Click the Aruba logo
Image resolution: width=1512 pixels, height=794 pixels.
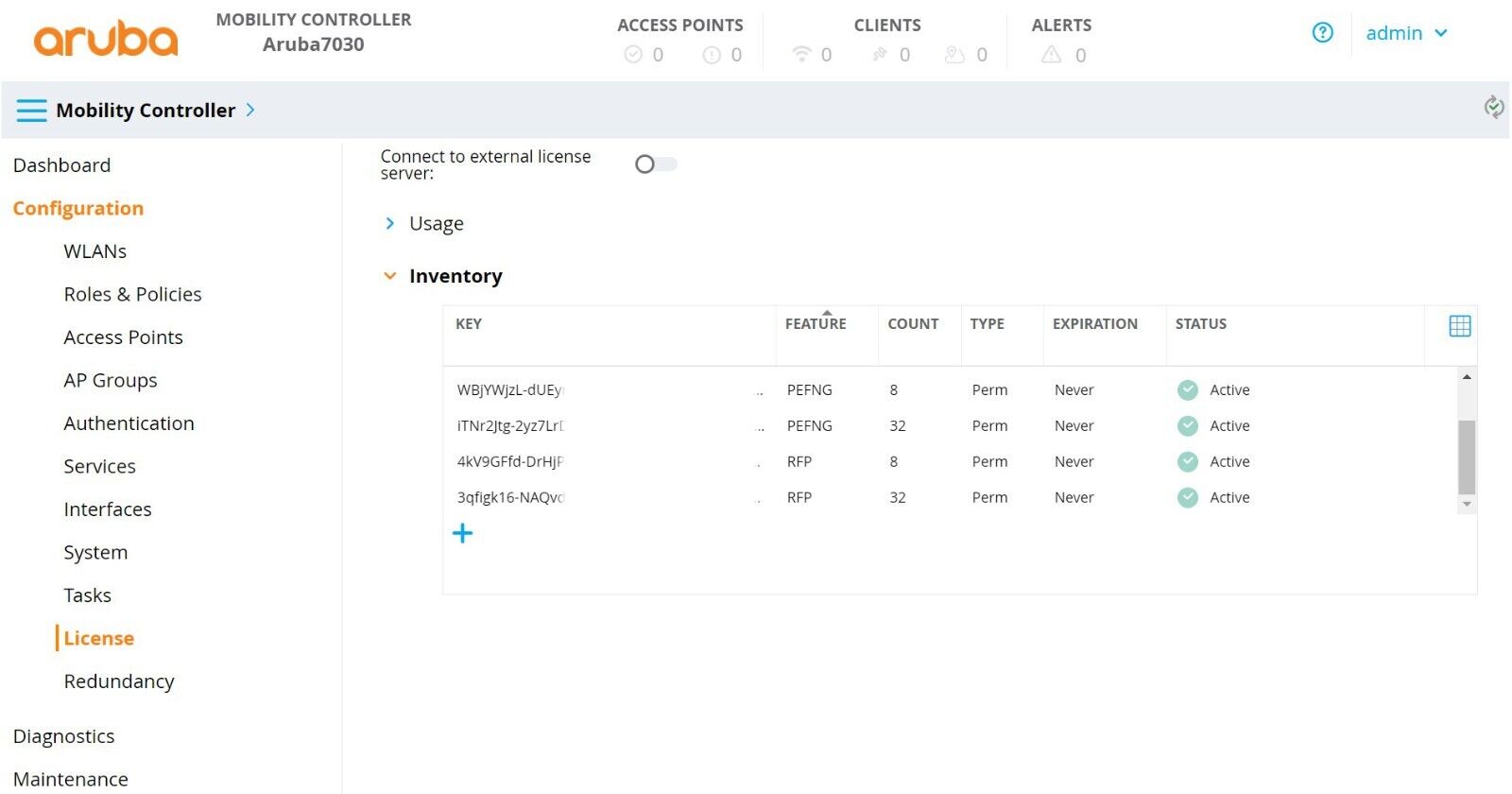click(106, 39)
